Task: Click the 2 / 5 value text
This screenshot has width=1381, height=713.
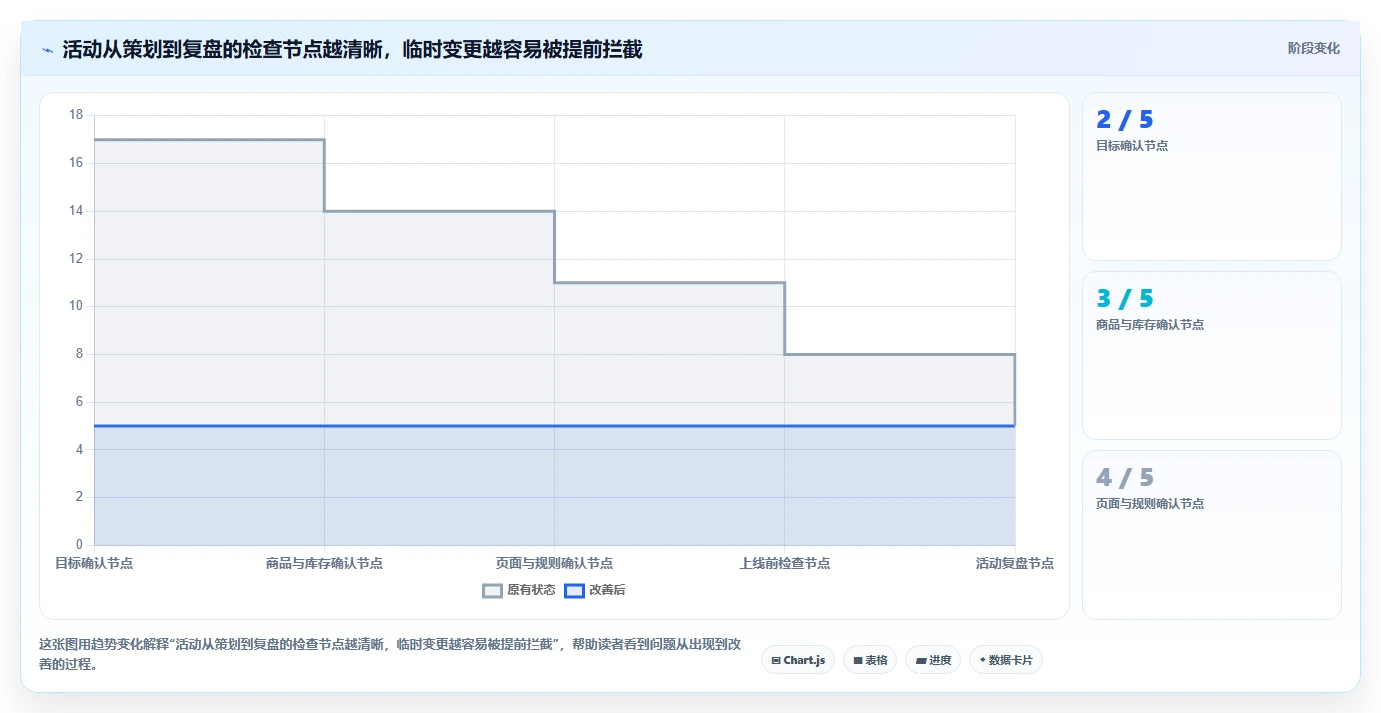Action: [1125, 120]
